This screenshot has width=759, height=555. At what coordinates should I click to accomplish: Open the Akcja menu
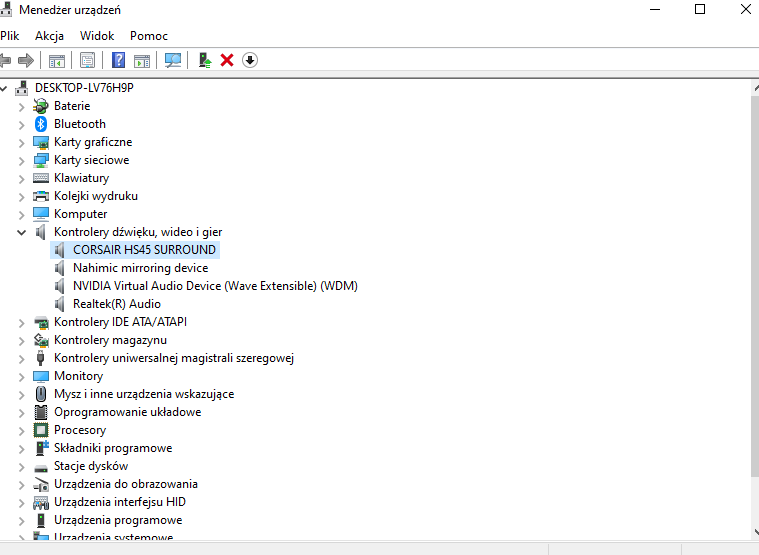coord(49,36)
